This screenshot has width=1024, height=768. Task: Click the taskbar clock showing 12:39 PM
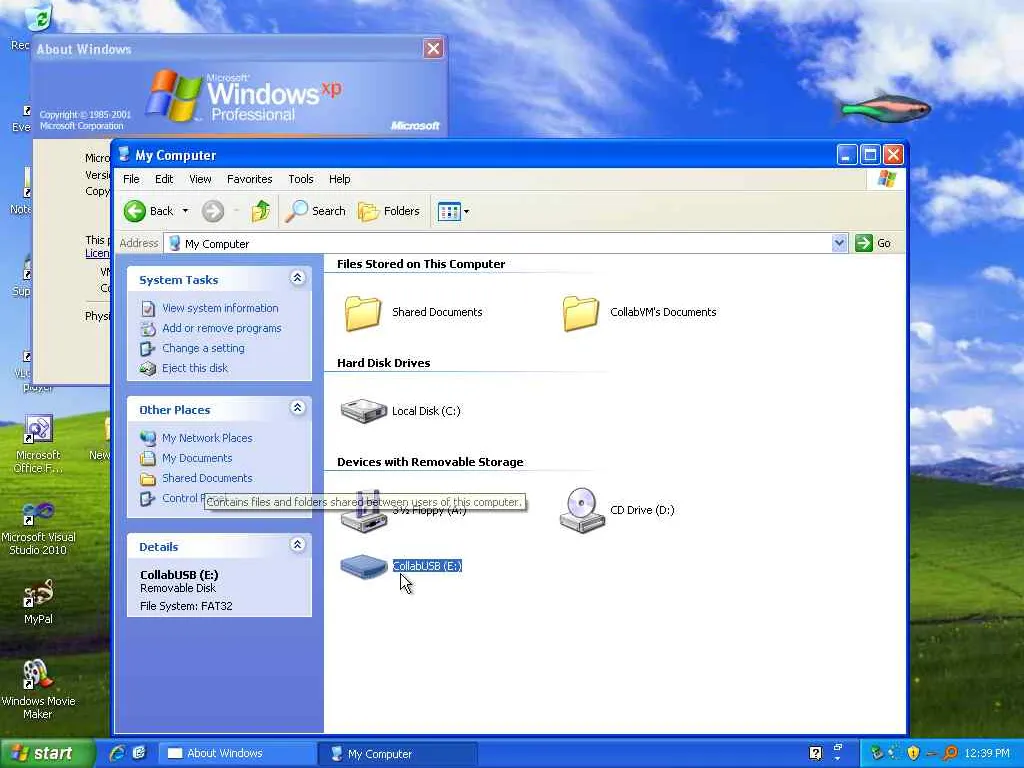[987, 753]
